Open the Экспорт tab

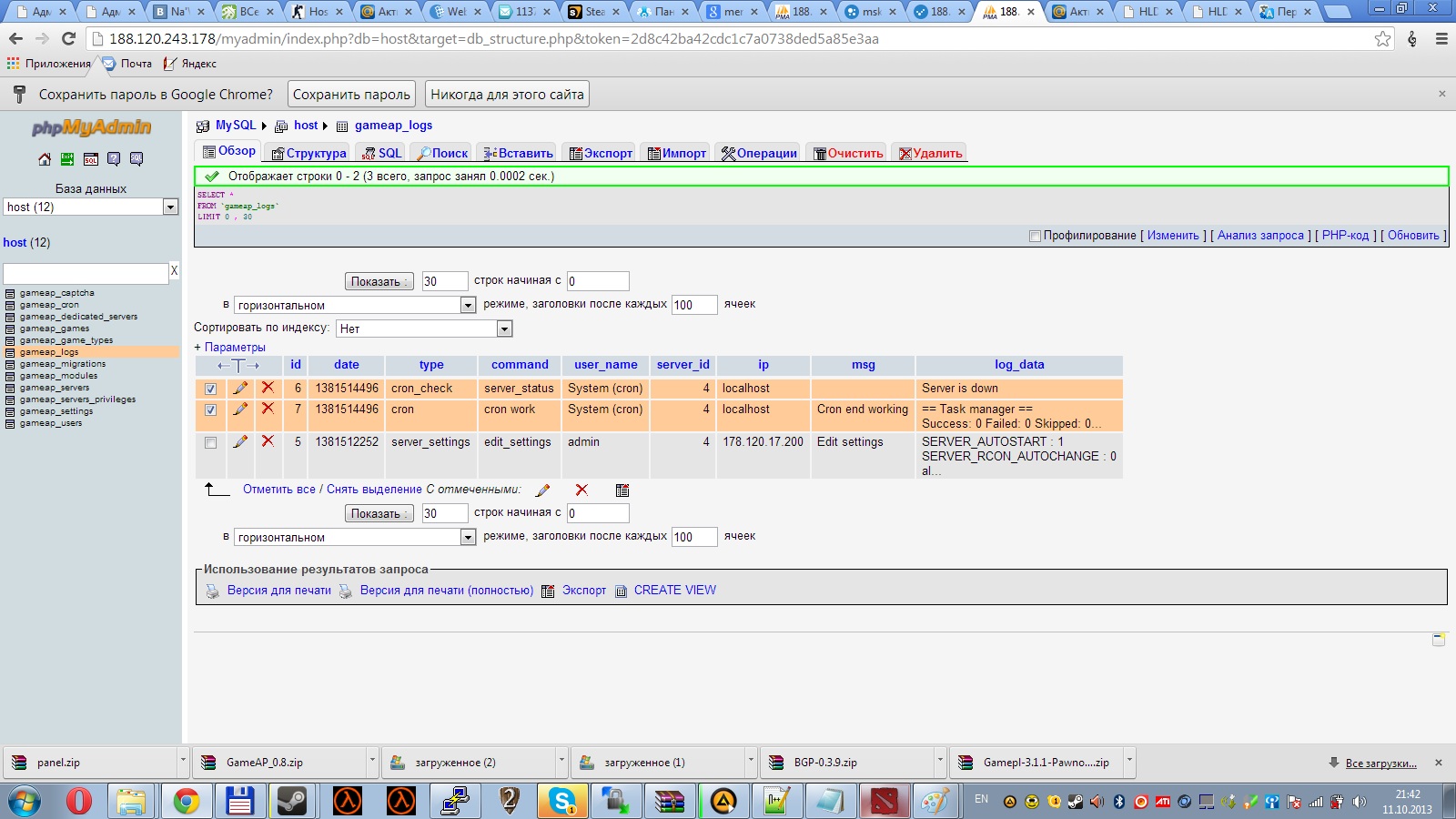tap(601, 154)
